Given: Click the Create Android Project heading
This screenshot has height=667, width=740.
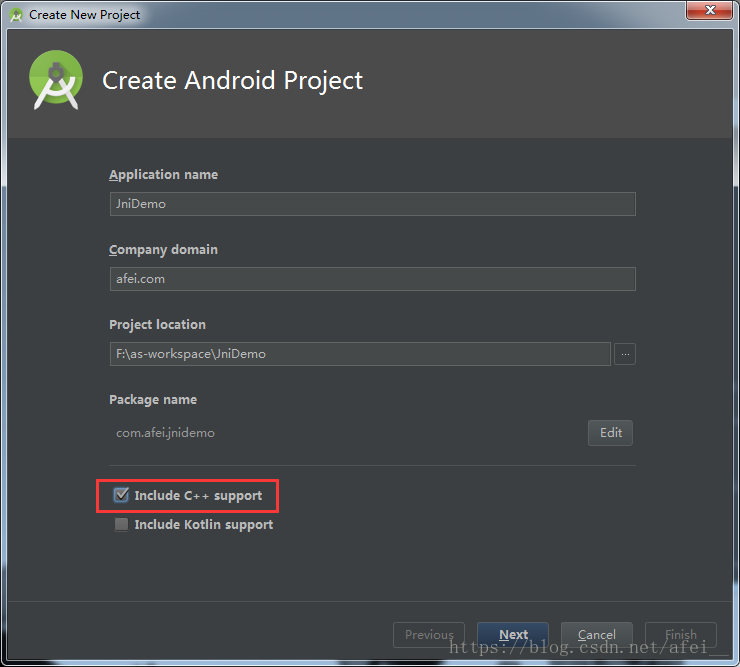Looking at the screenshot, I should (x=232, y=80).
